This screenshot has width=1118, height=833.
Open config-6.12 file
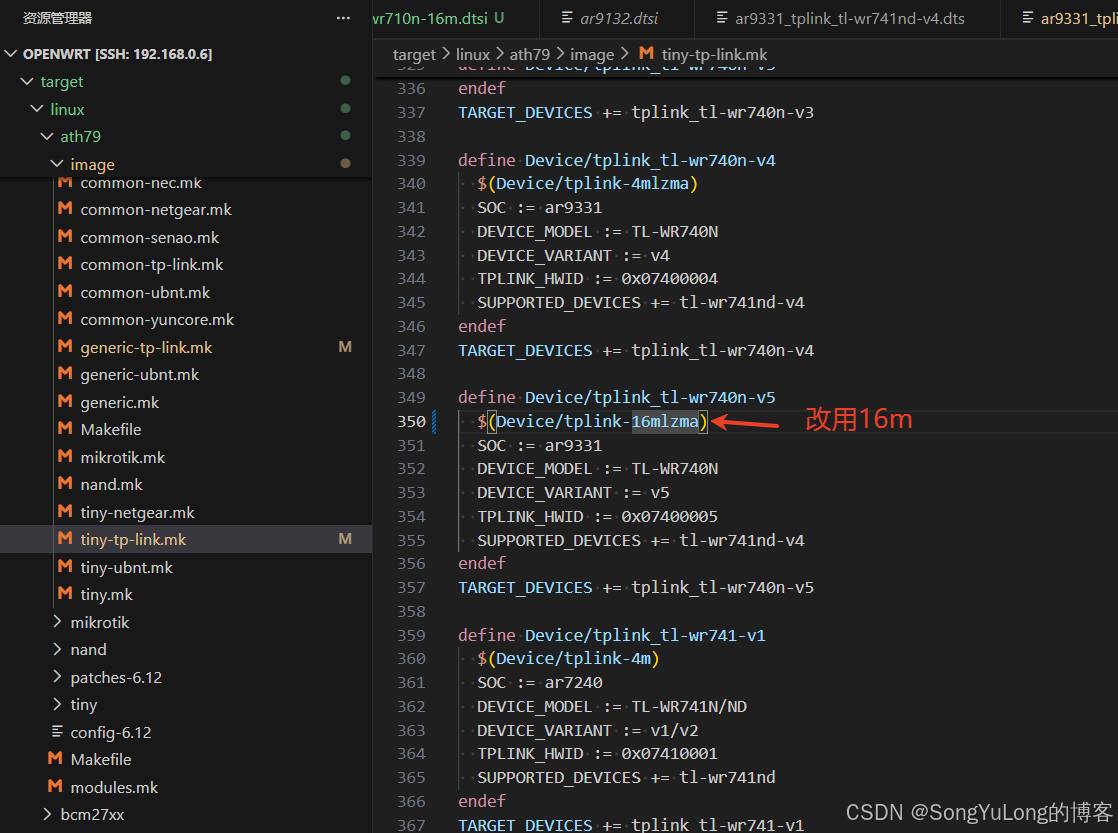point(111,732)
